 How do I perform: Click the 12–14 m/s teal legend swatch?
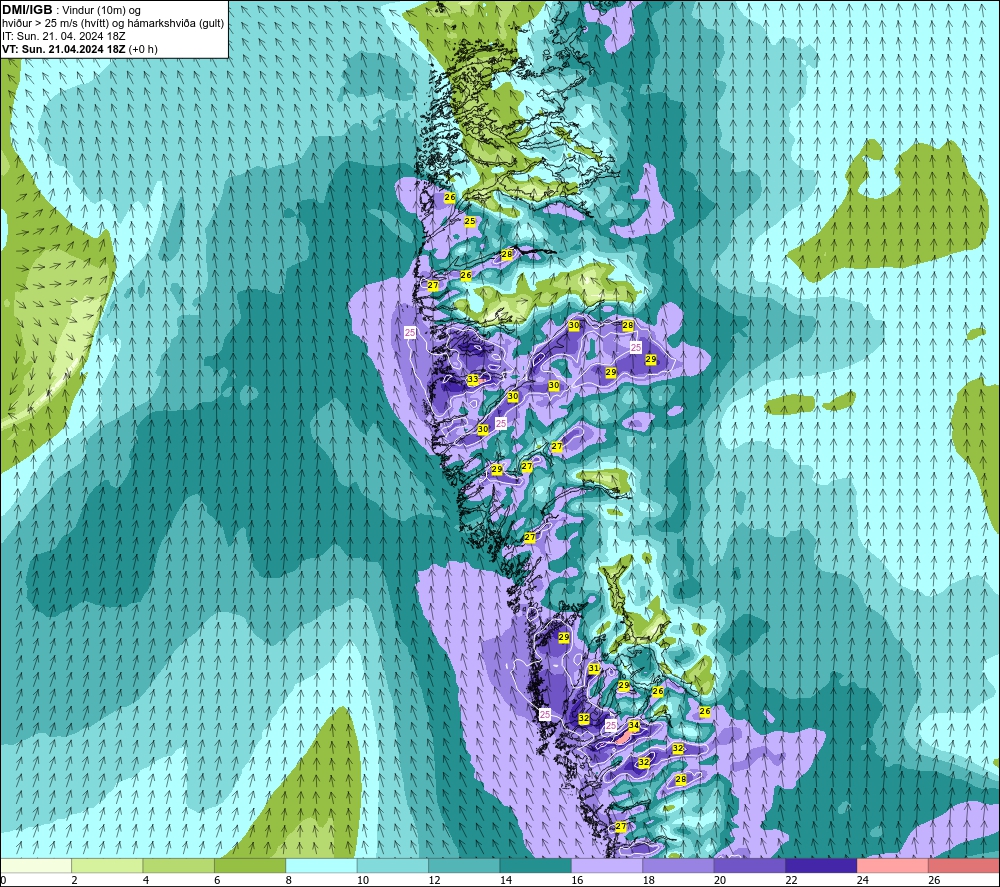464,865
